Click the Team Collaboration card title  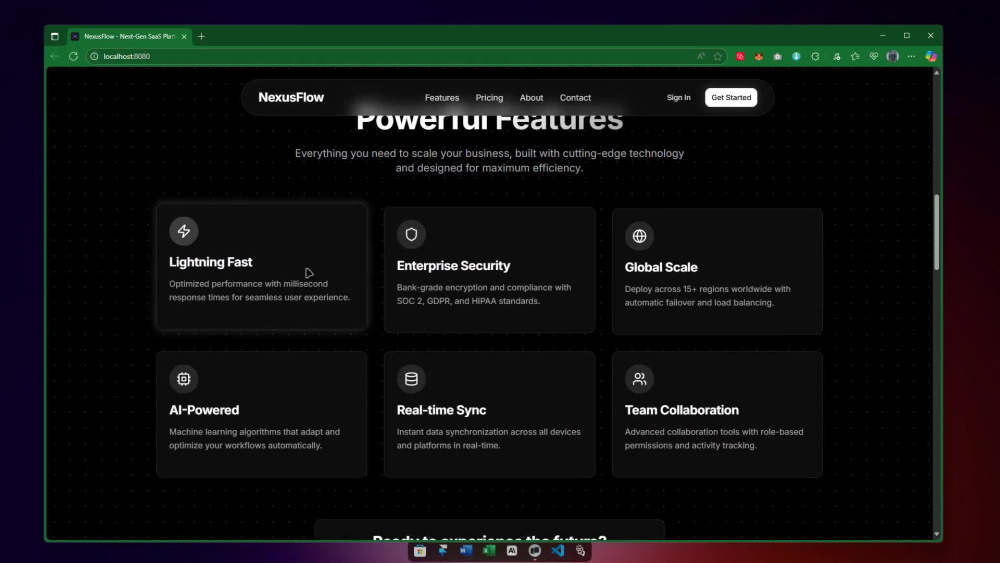click(682, 410)
